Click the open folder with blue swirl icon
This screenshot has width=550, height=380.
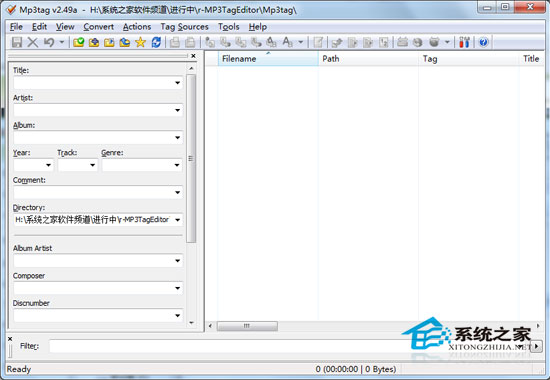coord(125,42)
